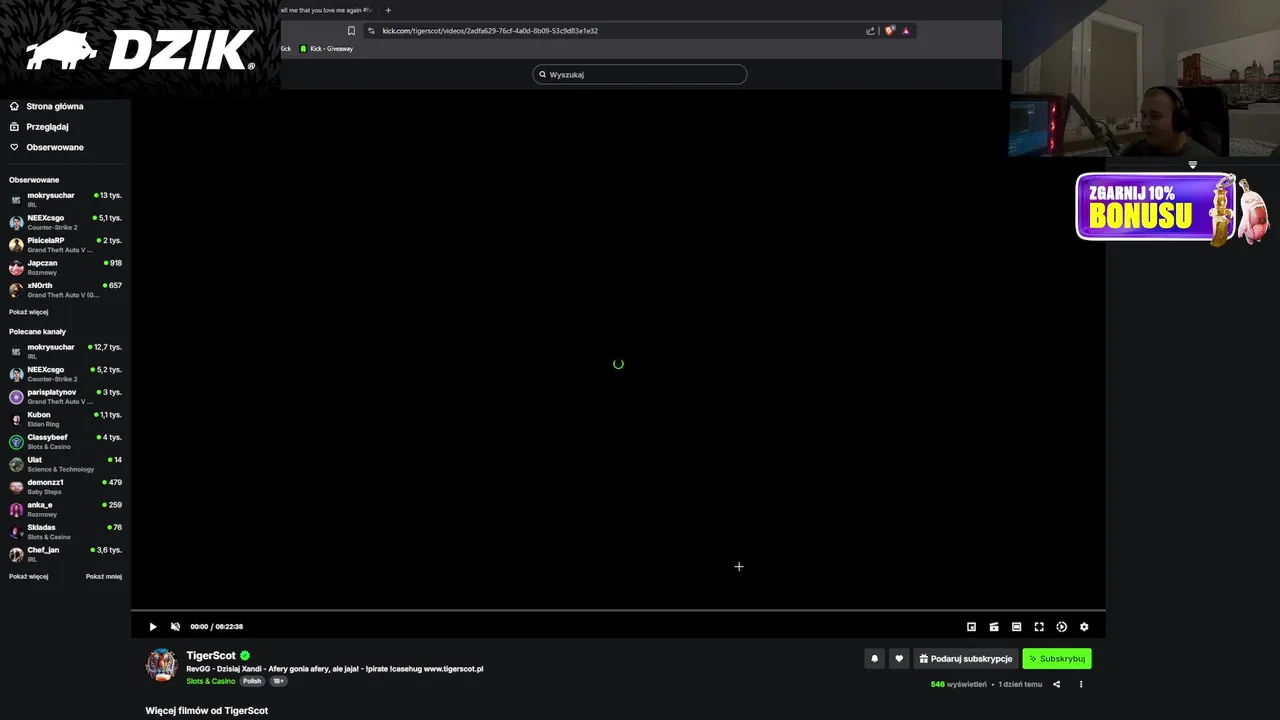Unmute the video player audio
This screenshot has height=720, width=1280.
pos(175,627)
